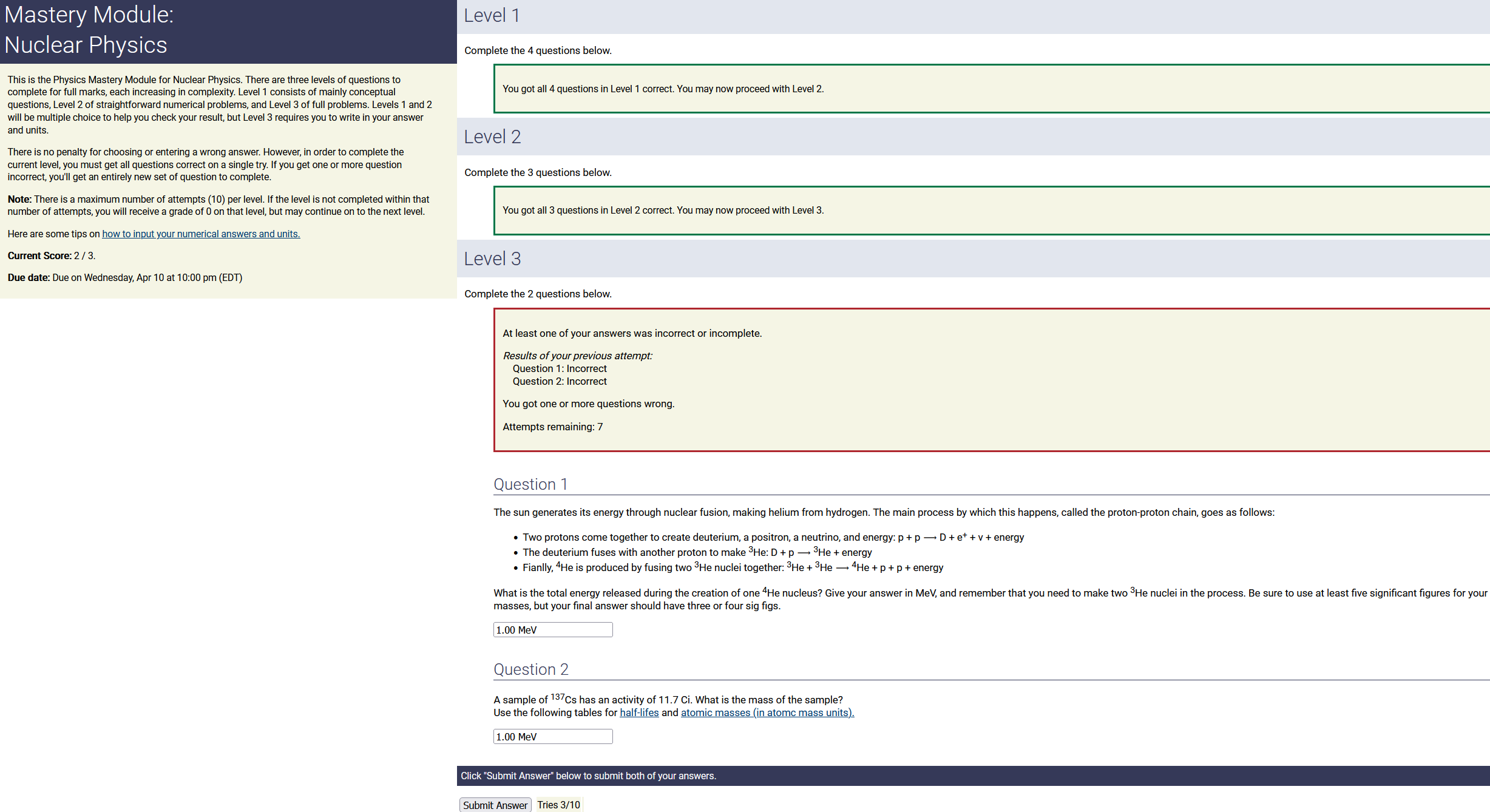Click the Level 1 section heading
This screenshot has height=812, width=1490.
[x=492, y=16]
